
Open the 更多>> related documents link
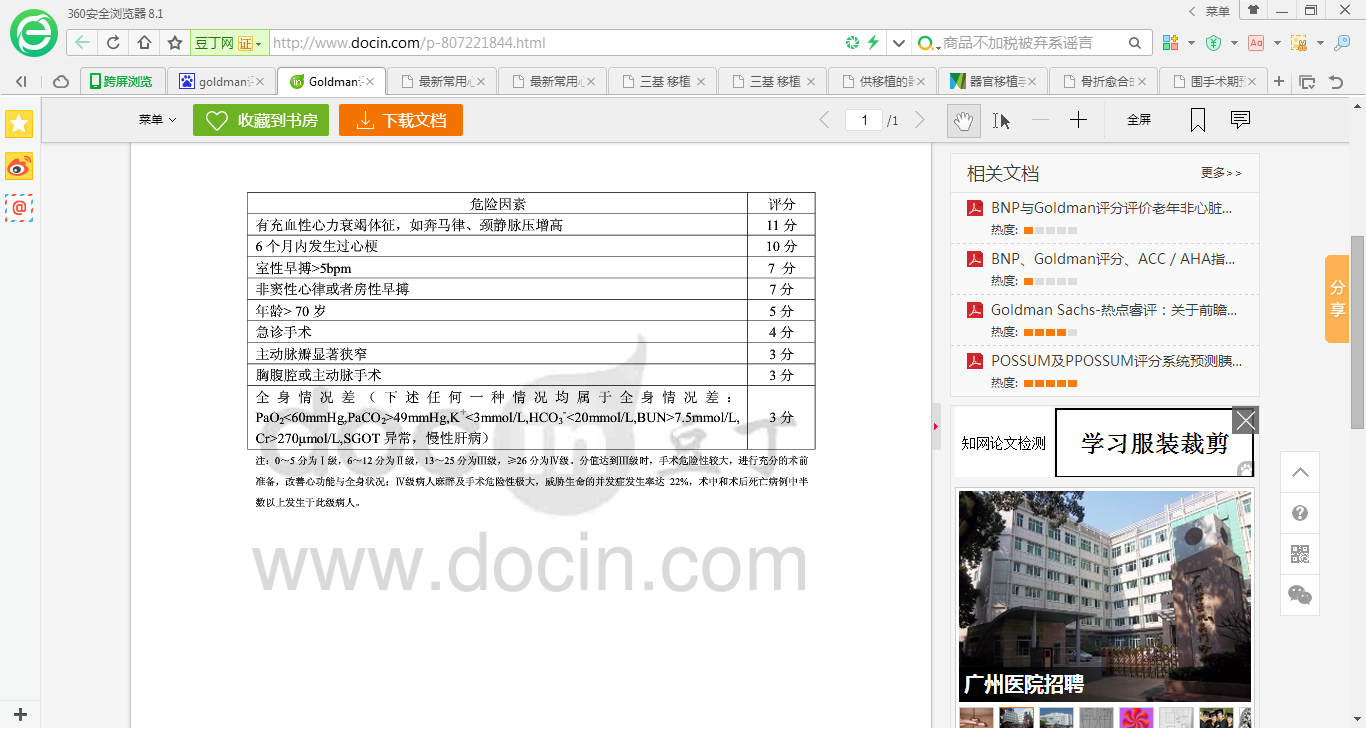[1221, 172]
